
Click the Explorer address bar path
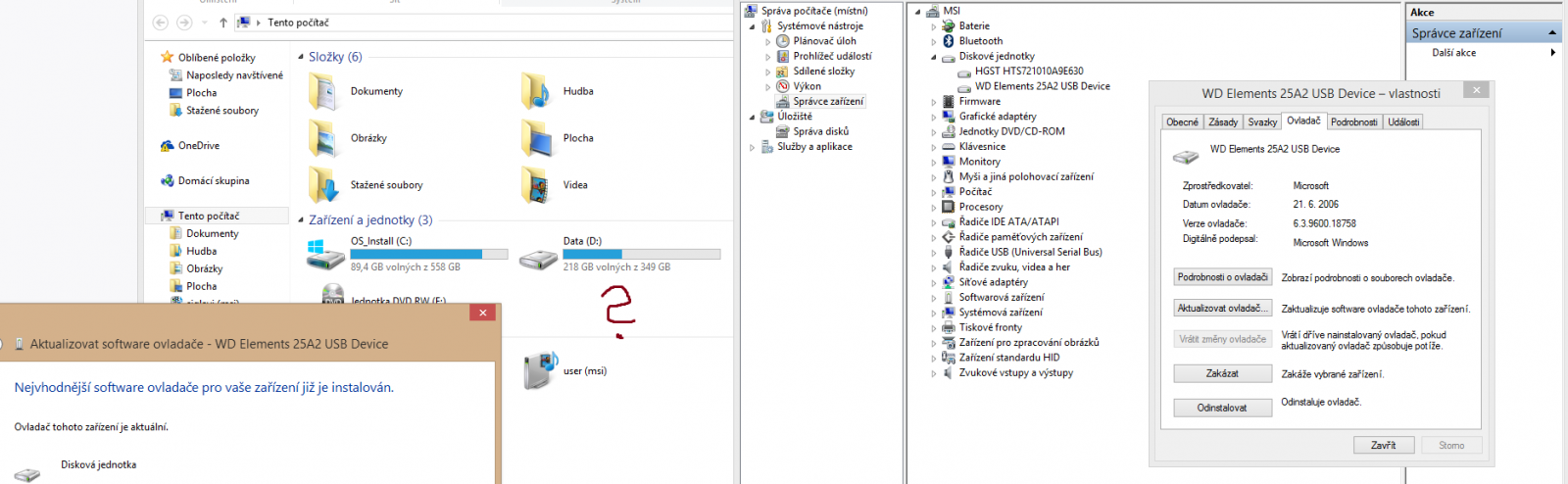pos(298,23)
